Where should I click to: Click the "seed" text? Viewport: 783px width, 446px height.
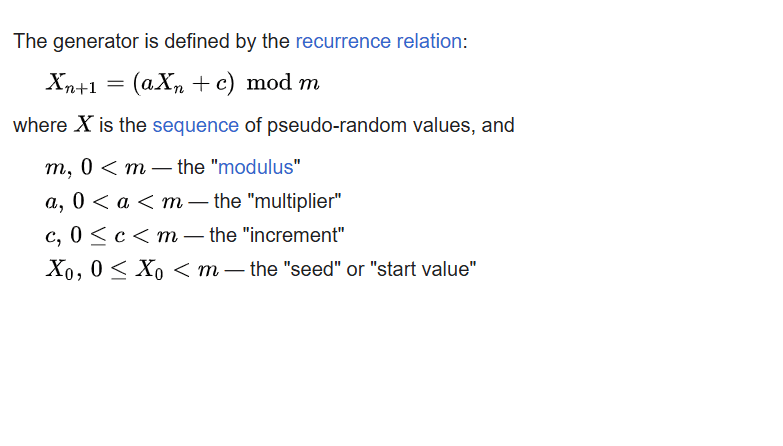[x=313, y=269]
